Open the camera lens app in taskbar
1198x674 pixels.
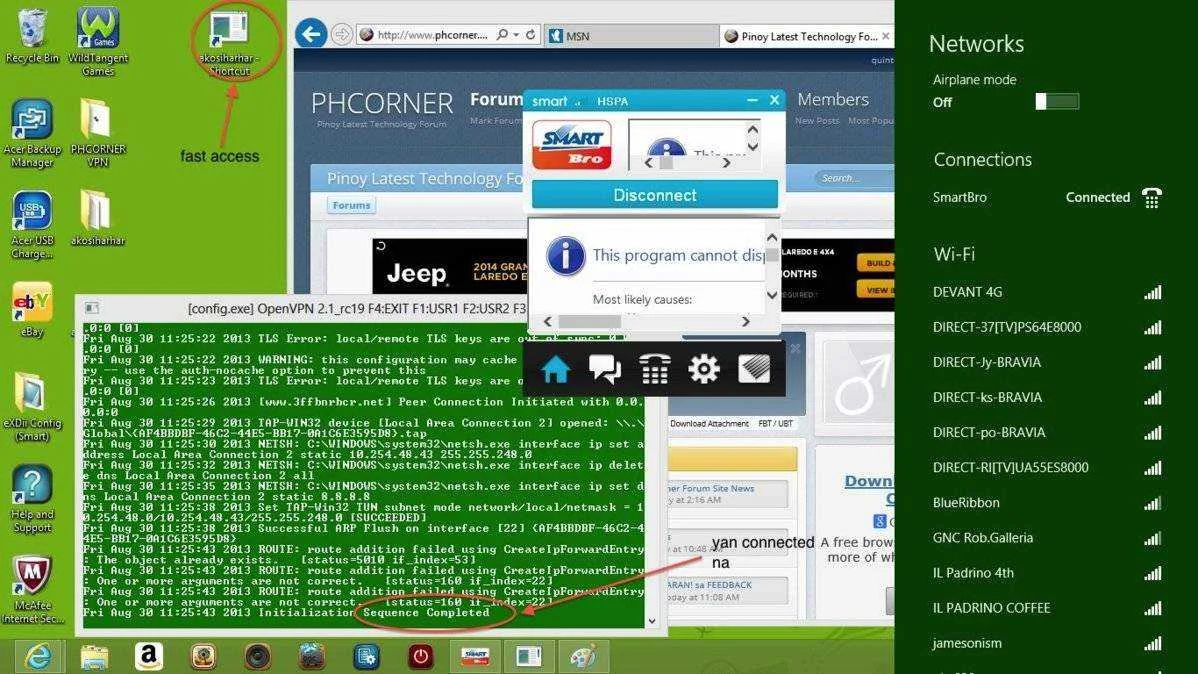coord(257,656)
